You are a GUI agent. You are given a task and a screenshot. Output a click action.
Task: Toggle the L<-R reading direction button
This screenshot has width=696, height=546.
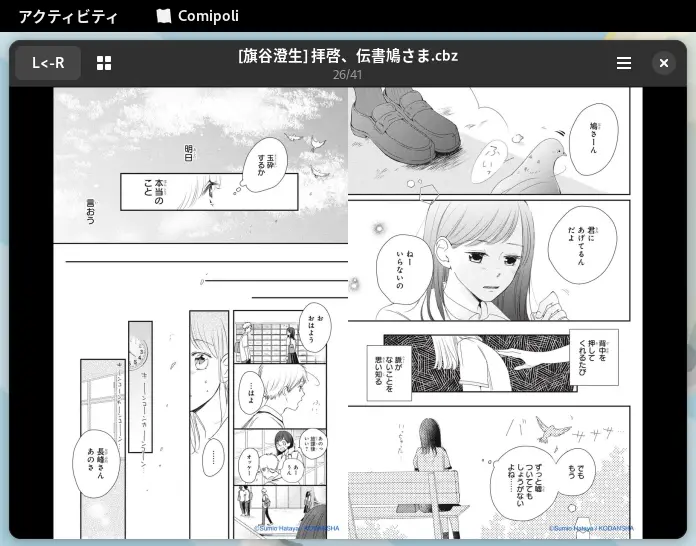48,63
